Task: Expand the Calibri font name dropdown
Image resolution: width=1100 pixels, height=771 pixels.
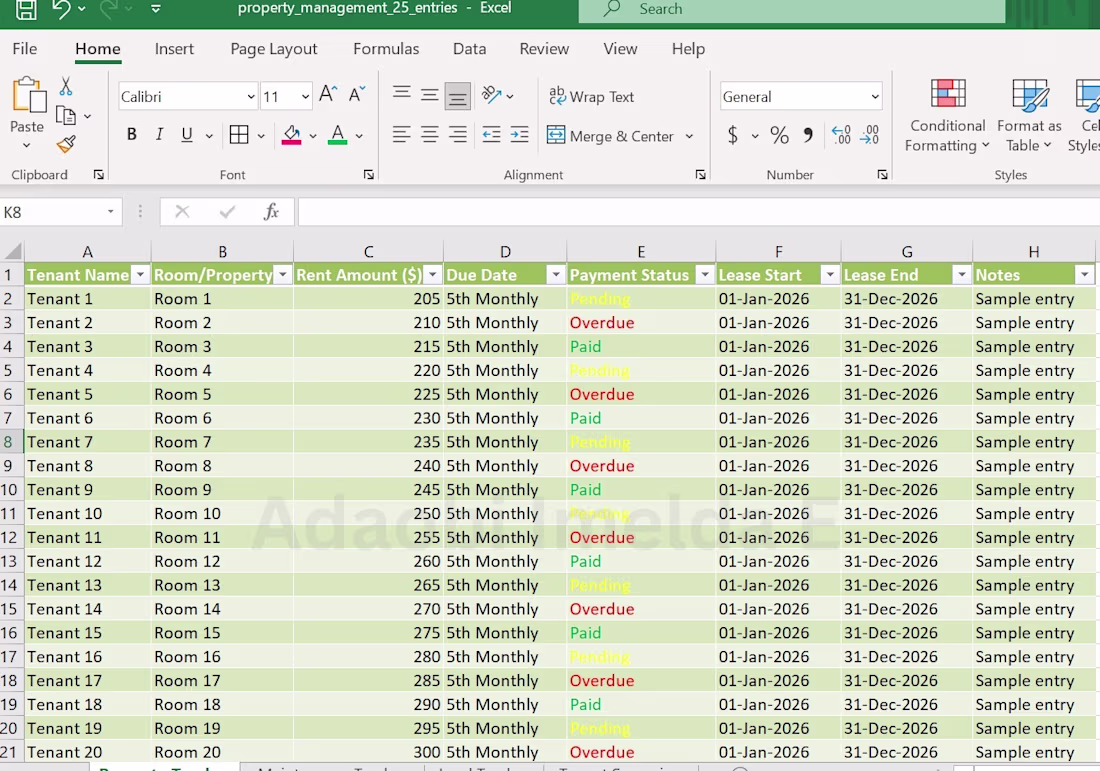Action: 250,97
